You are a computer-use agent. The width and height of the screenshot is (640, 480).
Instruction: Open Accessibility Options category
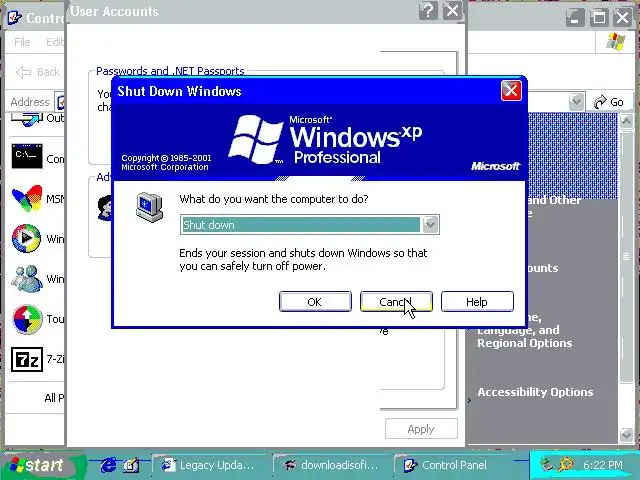tap(535, 392)
